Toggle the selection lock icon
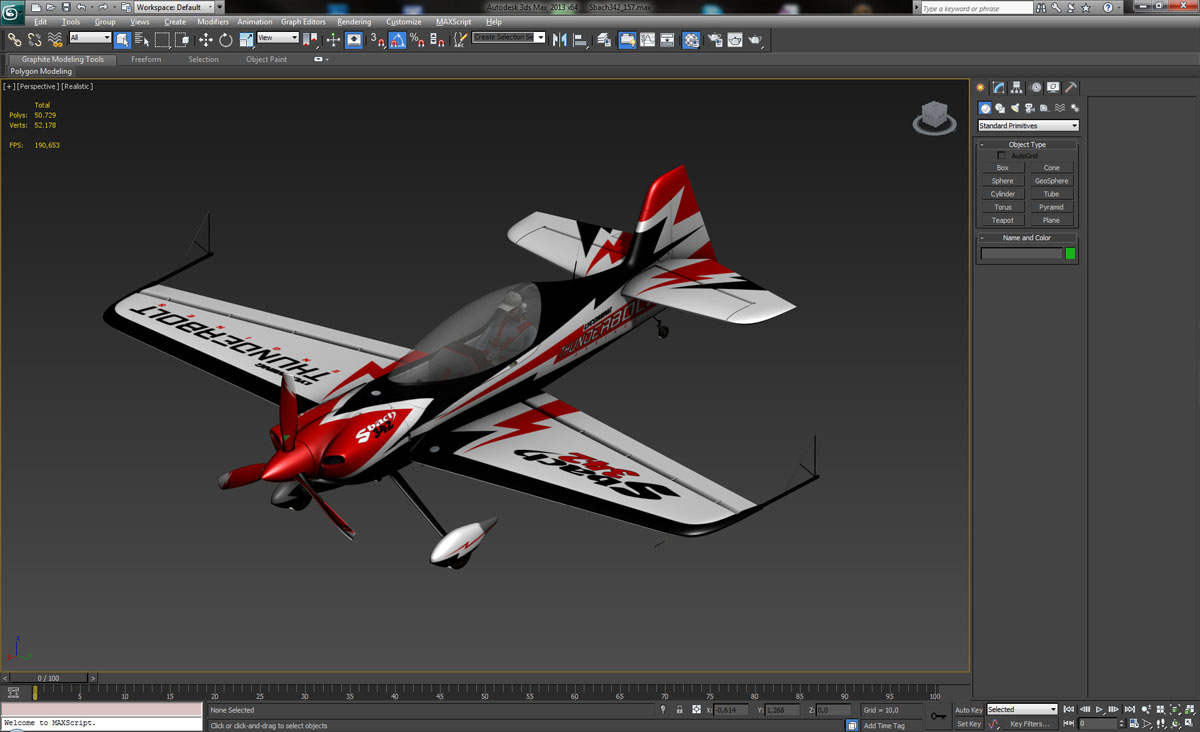1200x732 pixels. [x=679, y=710]
